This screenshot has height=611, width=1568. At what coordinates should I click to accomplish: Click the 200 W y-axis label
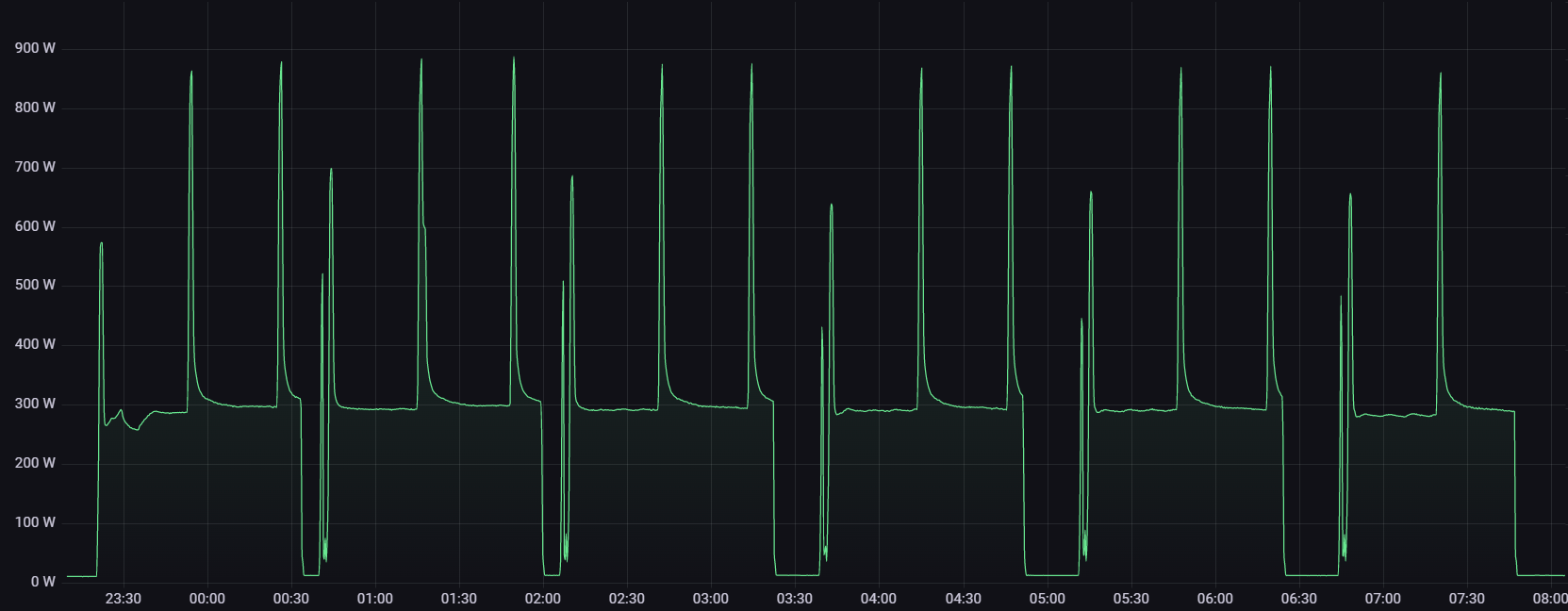35,463
